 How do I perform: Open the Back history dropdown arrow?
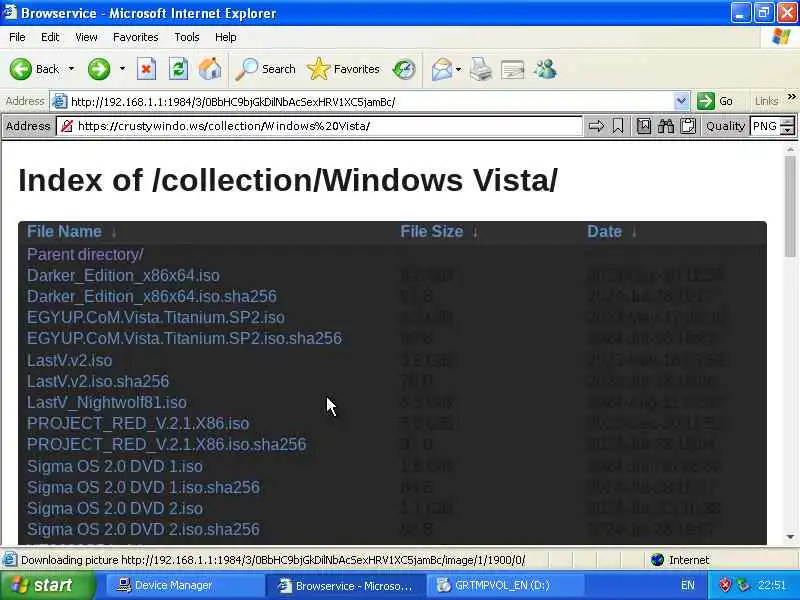tap(71, 69)
